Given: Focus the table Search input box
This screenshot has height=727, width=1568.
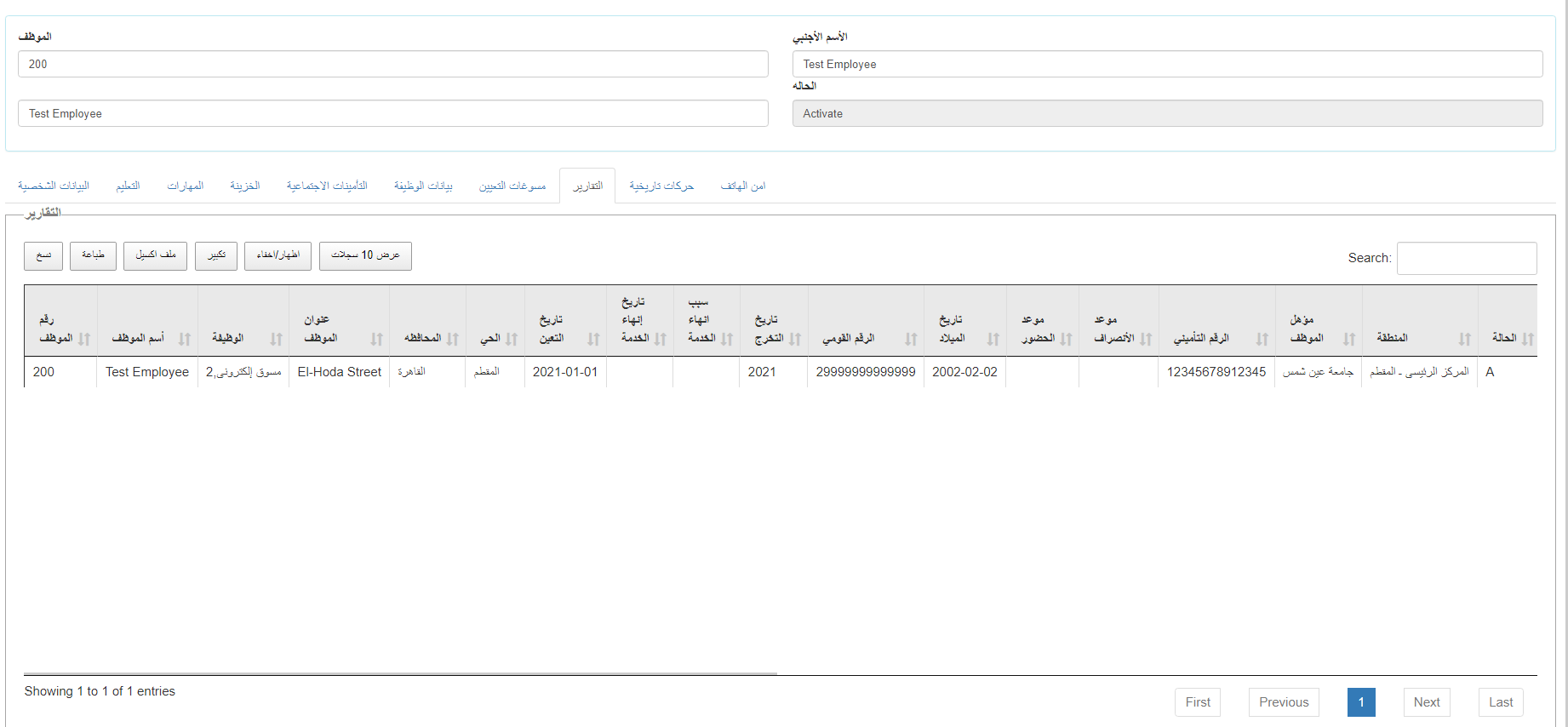Looking at the screenshot, I should click(x=1466, y=258).
